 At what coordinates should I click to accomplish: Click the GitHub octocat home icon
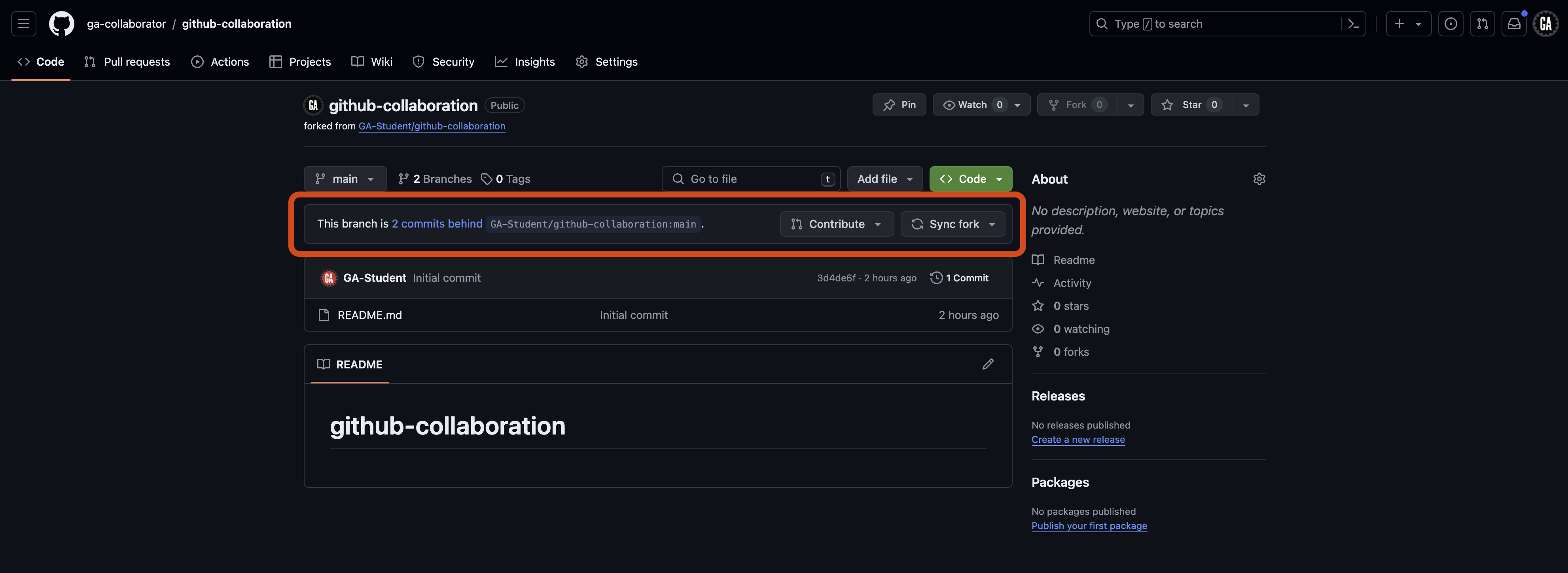61,23
